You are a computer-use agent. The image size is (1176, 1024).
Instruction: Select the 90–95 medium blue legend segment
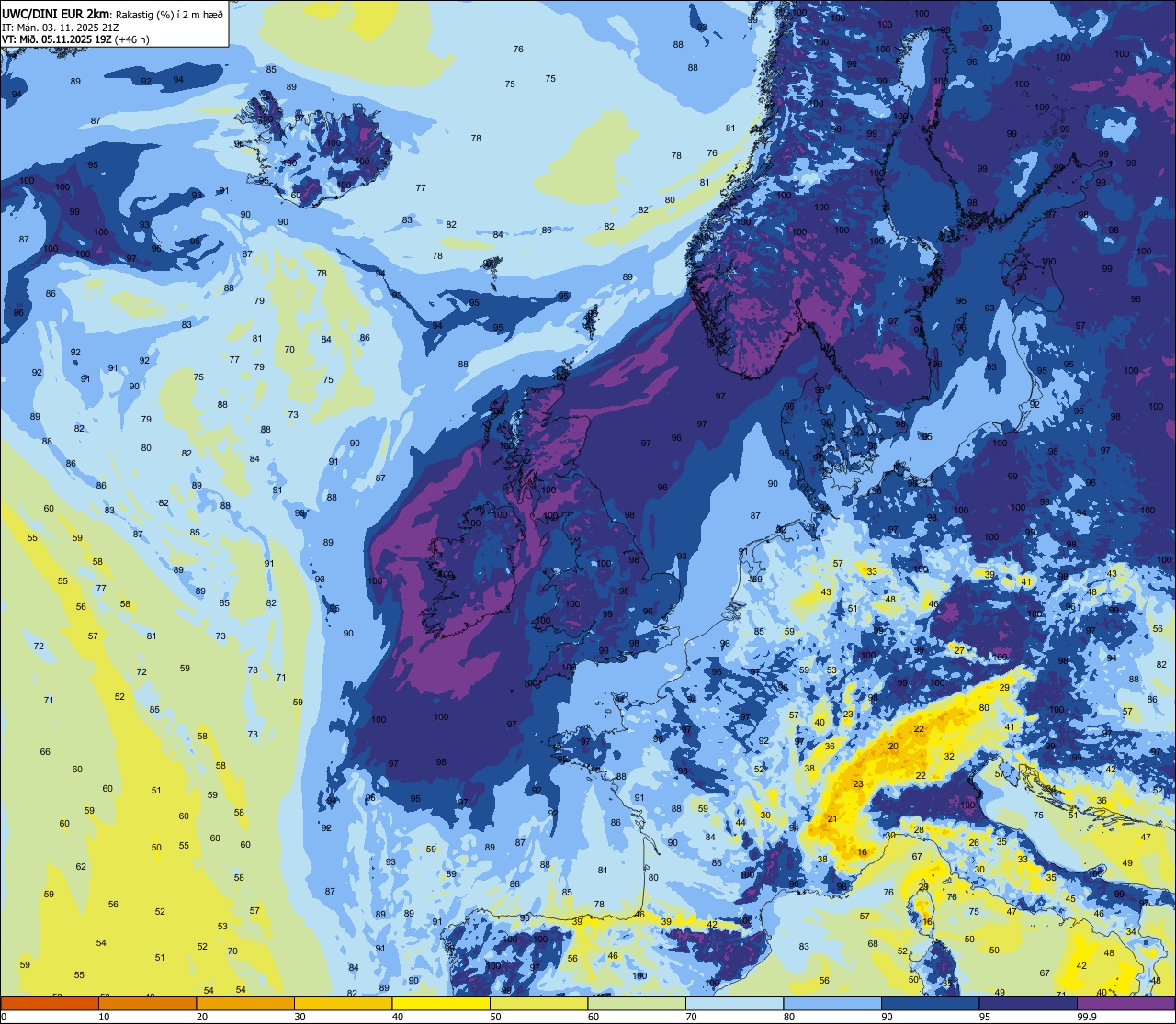pos(930,1003)
